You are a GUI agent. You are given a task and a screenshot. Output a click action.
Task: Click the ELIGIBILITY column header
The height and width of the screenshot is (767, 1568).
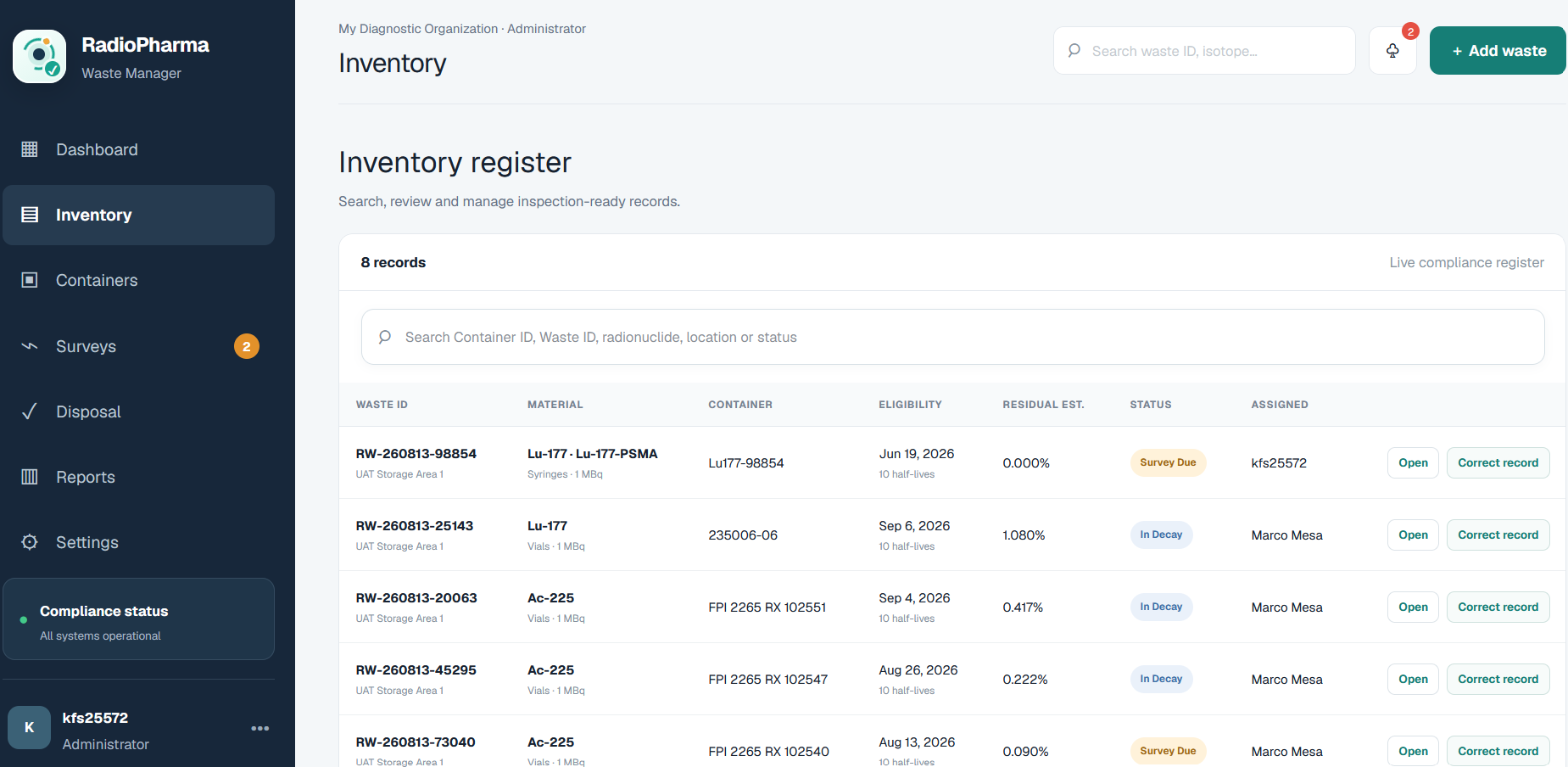(x=910, y=405)
